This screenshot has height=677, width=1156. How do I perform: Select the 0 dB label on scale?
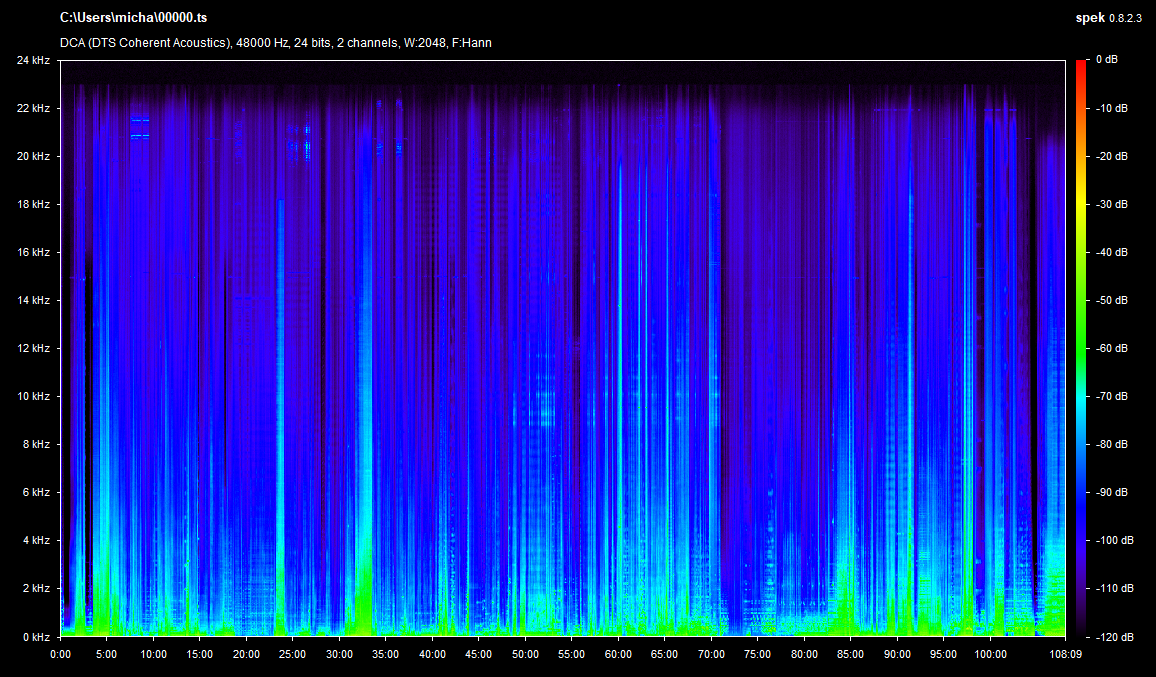point(1107,60)
